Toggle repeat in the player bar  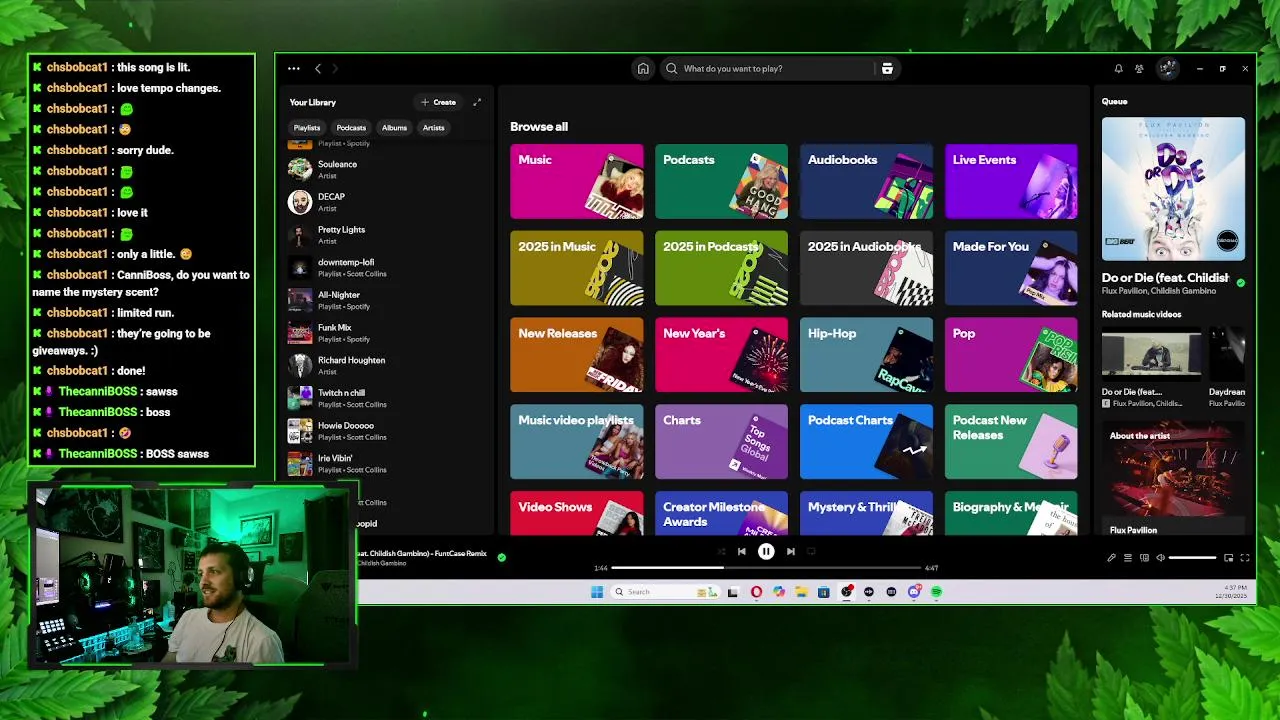811,551
